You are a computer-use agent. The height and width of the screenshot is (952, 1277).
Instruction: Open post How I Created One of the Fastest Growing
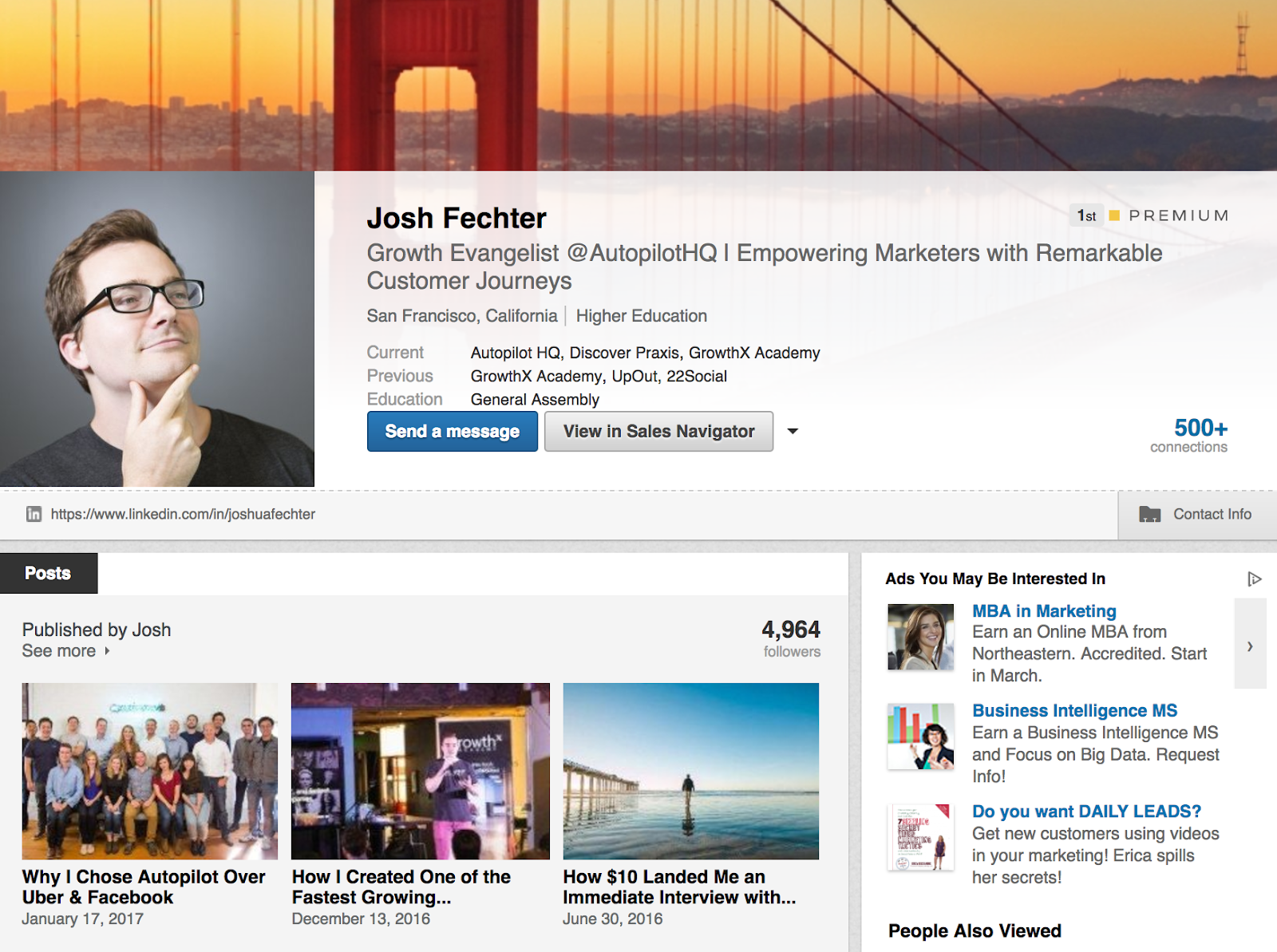click(x=401, y=887)
